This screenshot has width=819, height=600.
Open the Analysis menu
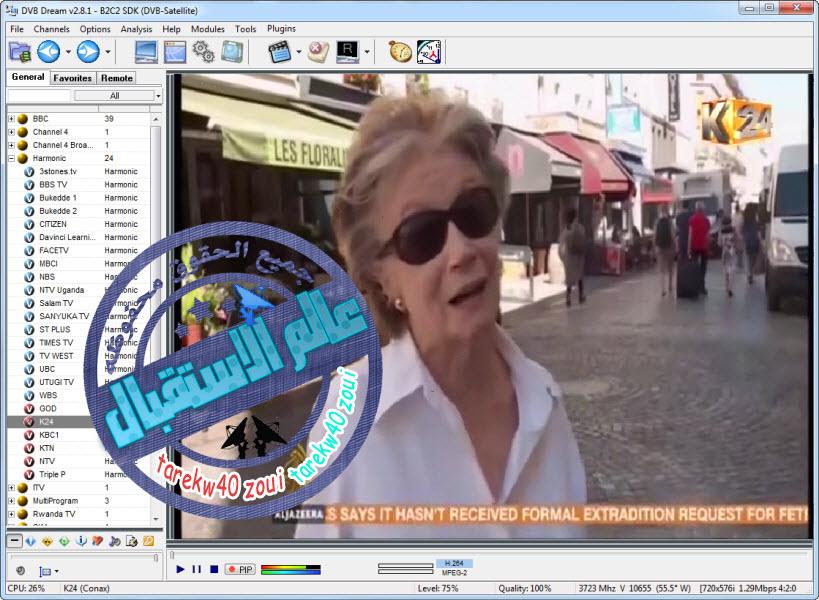[x=136, y=29]
